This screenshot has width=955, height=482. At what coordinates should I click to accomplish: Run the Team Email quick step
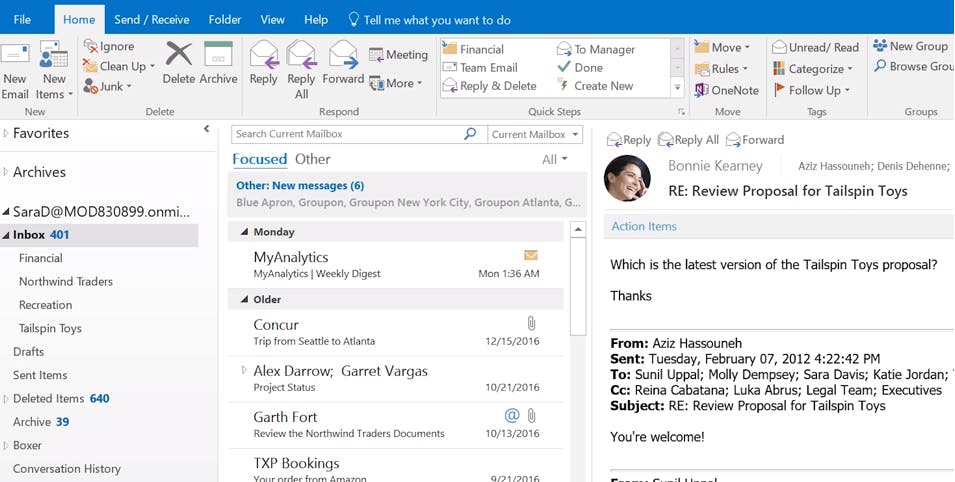point(480,68)
